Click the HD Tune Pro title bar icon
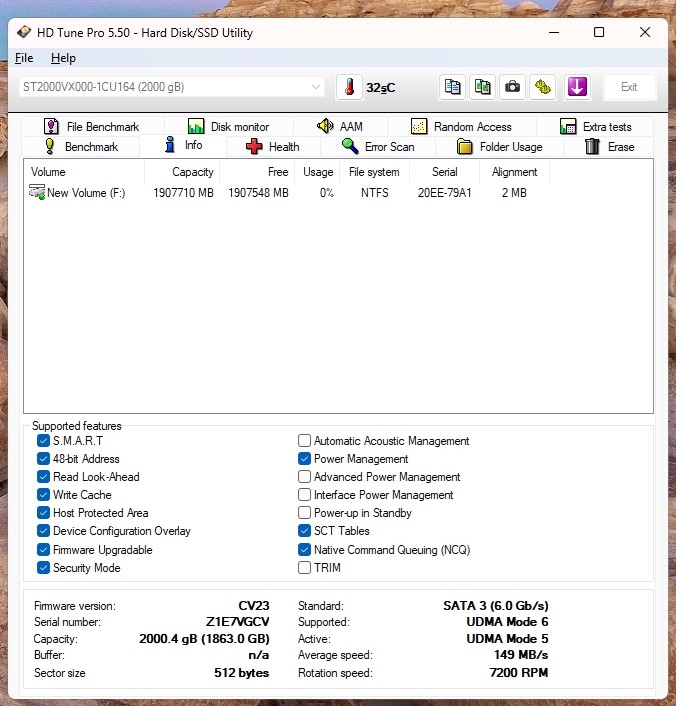The width and height of the screenshot is (676, 706). [24, 32]
